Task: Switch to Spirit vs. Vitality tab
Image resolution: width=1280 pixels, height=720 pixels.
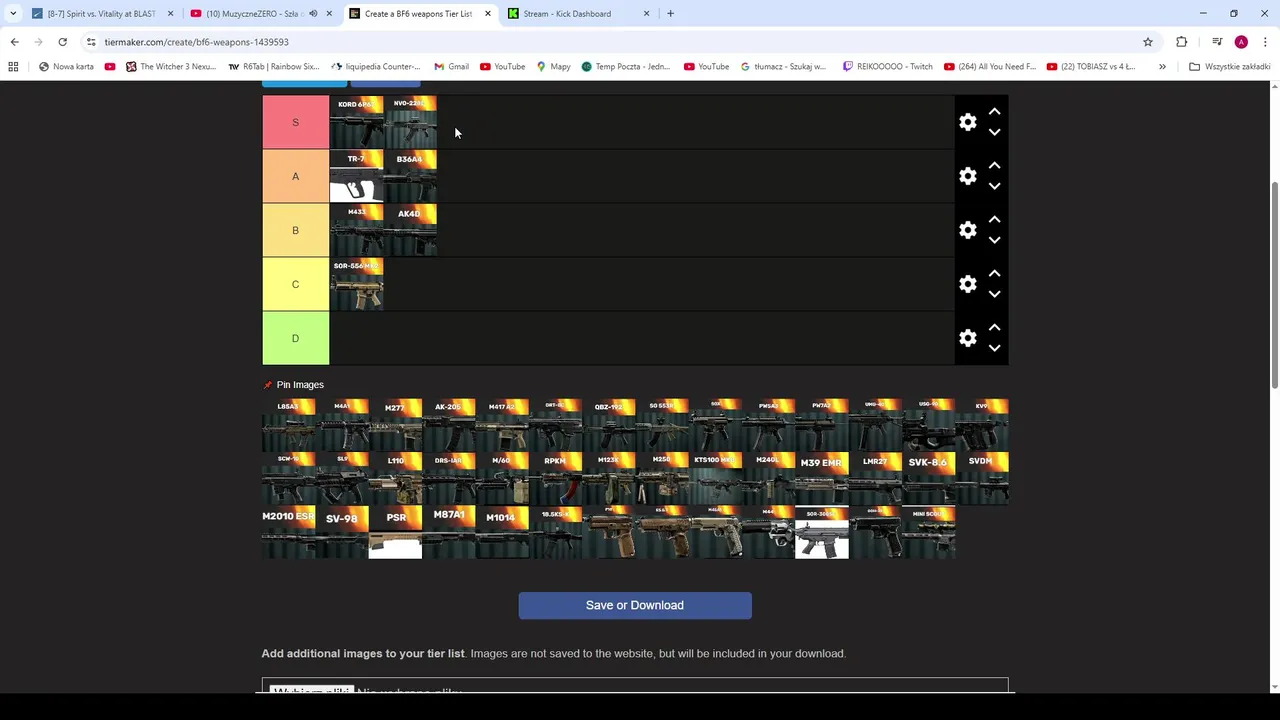Action: click(x=101, y=14)
